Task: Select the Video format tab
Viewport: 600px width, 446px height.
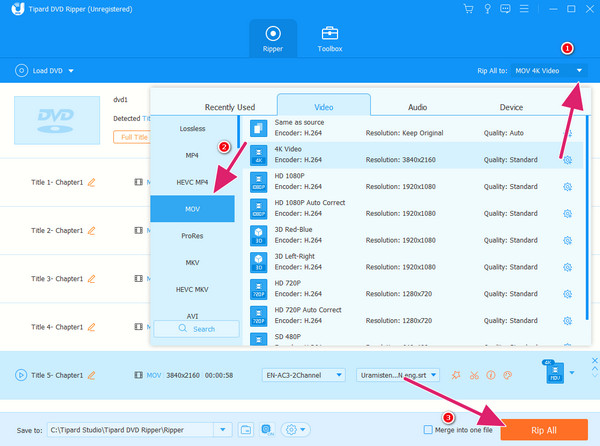Action: pos(324,105)
